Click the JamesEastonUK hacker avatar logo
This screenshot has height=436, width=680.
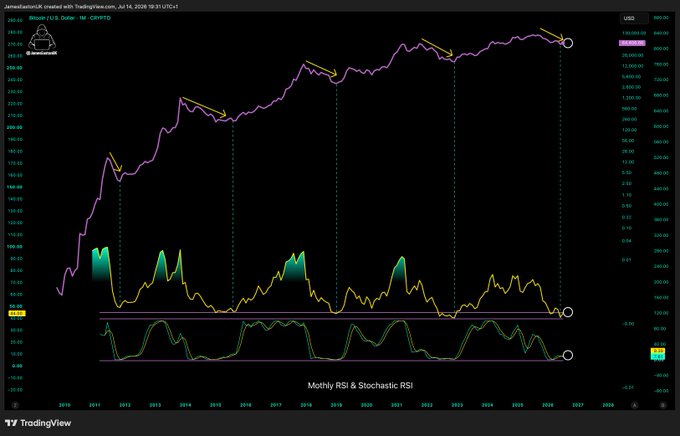click(x=42, y=39)
